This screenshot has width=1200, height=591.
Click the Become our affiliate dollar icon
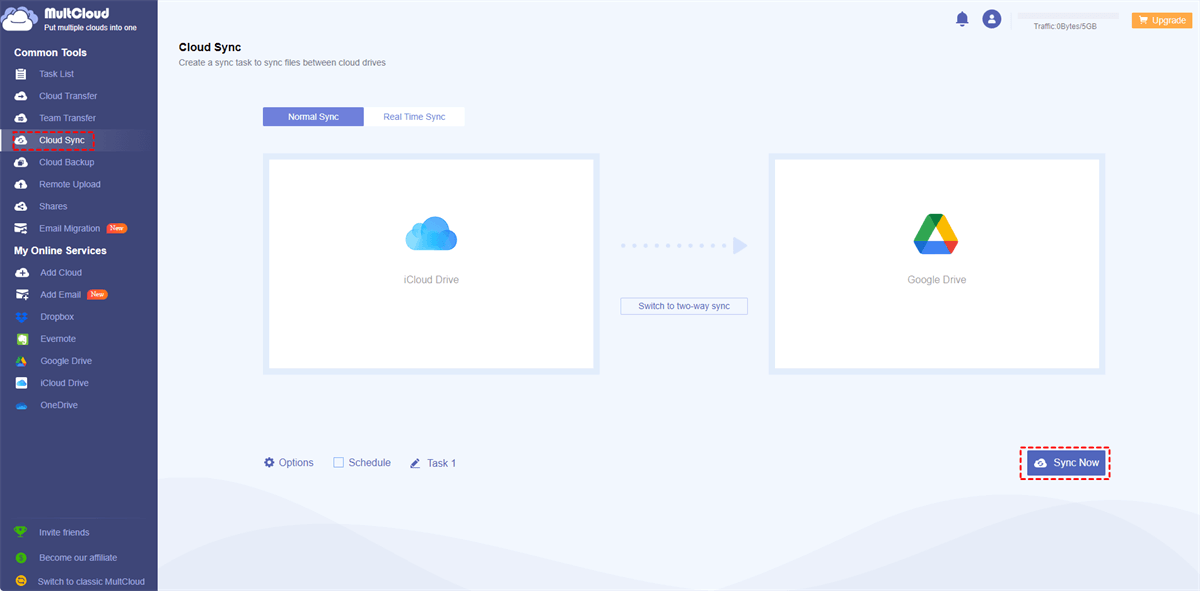pos(20,557)
